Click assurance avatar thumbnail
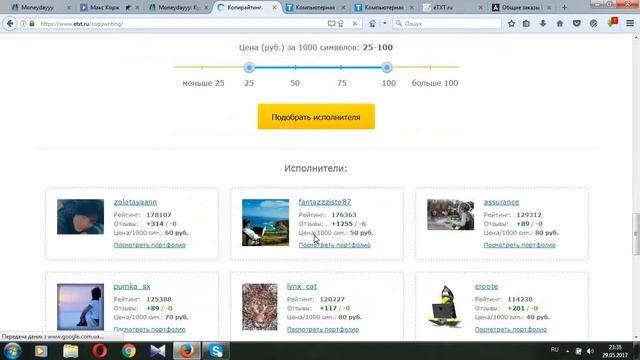Viewport: 640px width, 360px height. (x=451, y=215)
